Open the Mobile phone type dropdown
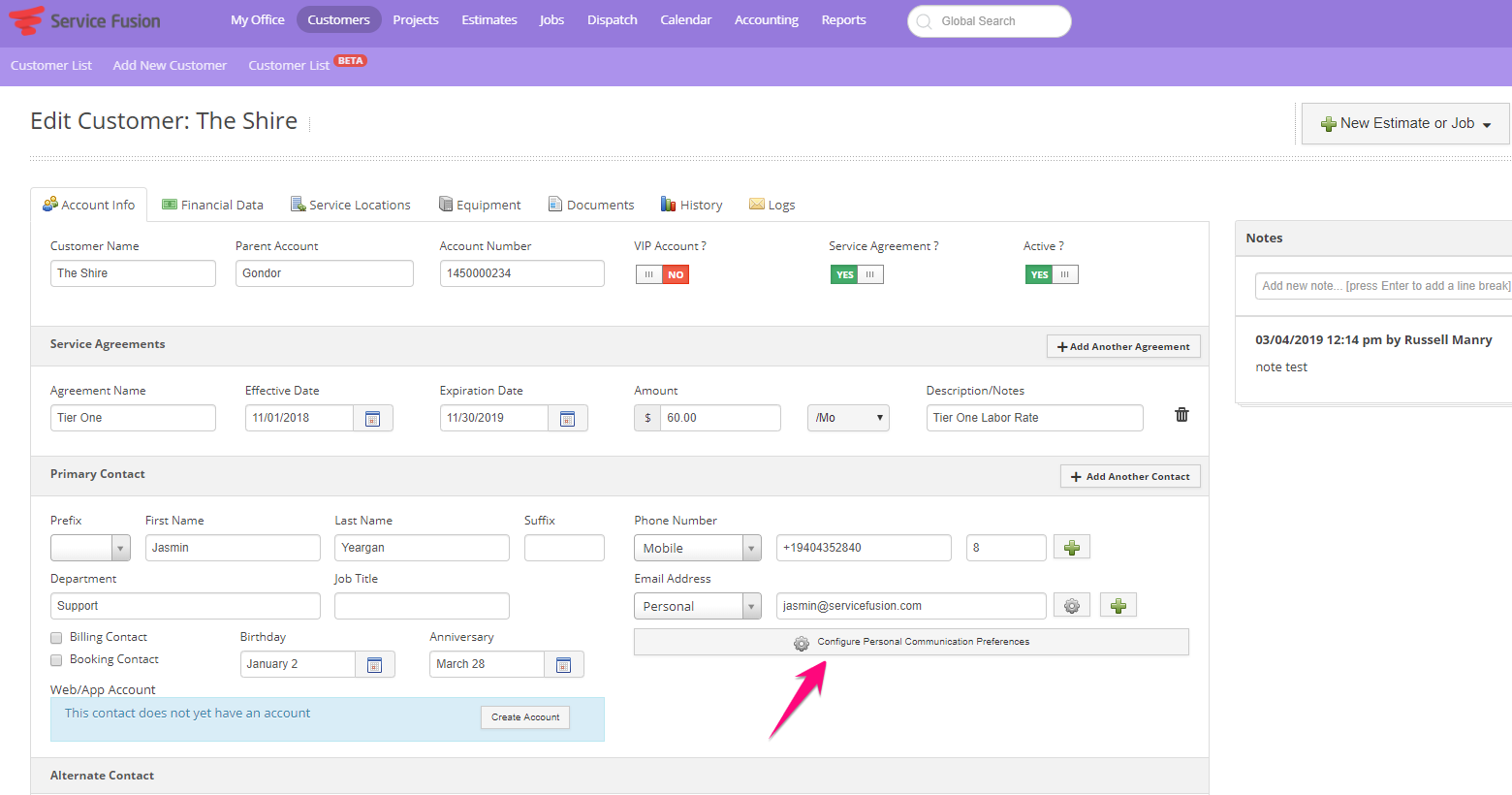Screen dimensions: 1512x795 tap(697, 548)
